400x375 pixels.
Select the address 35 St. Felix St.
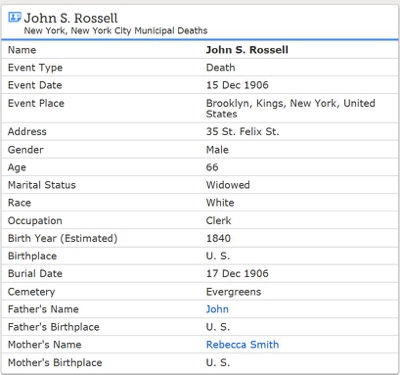tap(242, 131)
